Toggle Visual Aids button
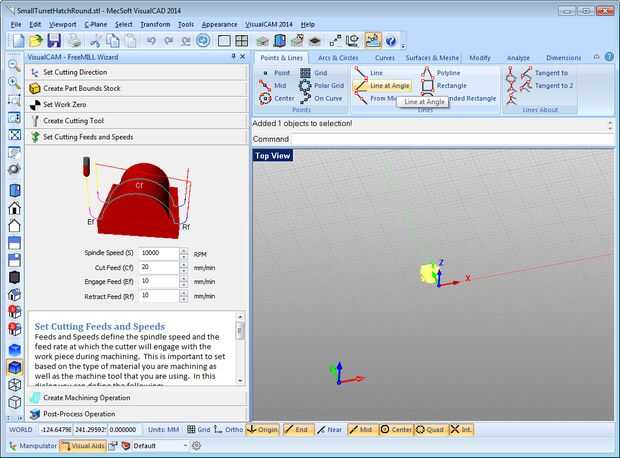Screen dimensions: 620x458 (x=82, y=446)
